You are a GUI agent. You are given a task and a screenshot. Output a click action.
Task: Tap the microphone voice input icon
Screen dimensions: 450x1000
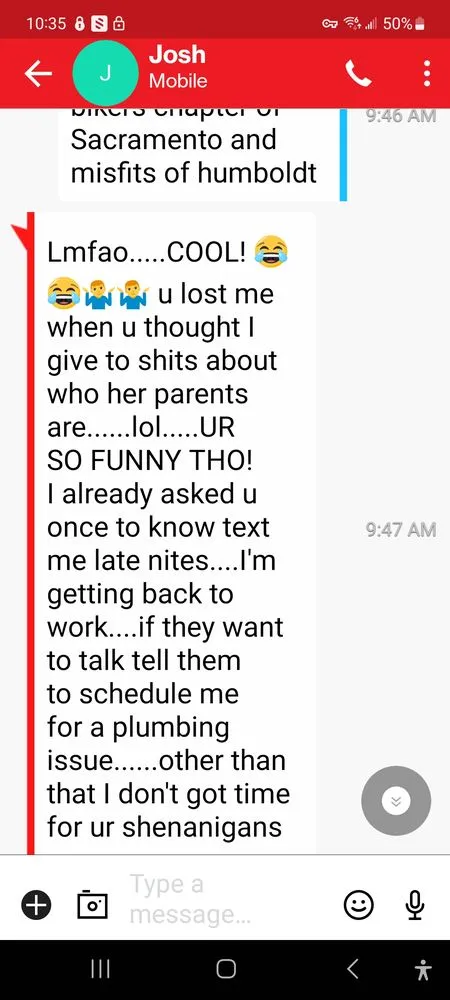pos(415,904)
